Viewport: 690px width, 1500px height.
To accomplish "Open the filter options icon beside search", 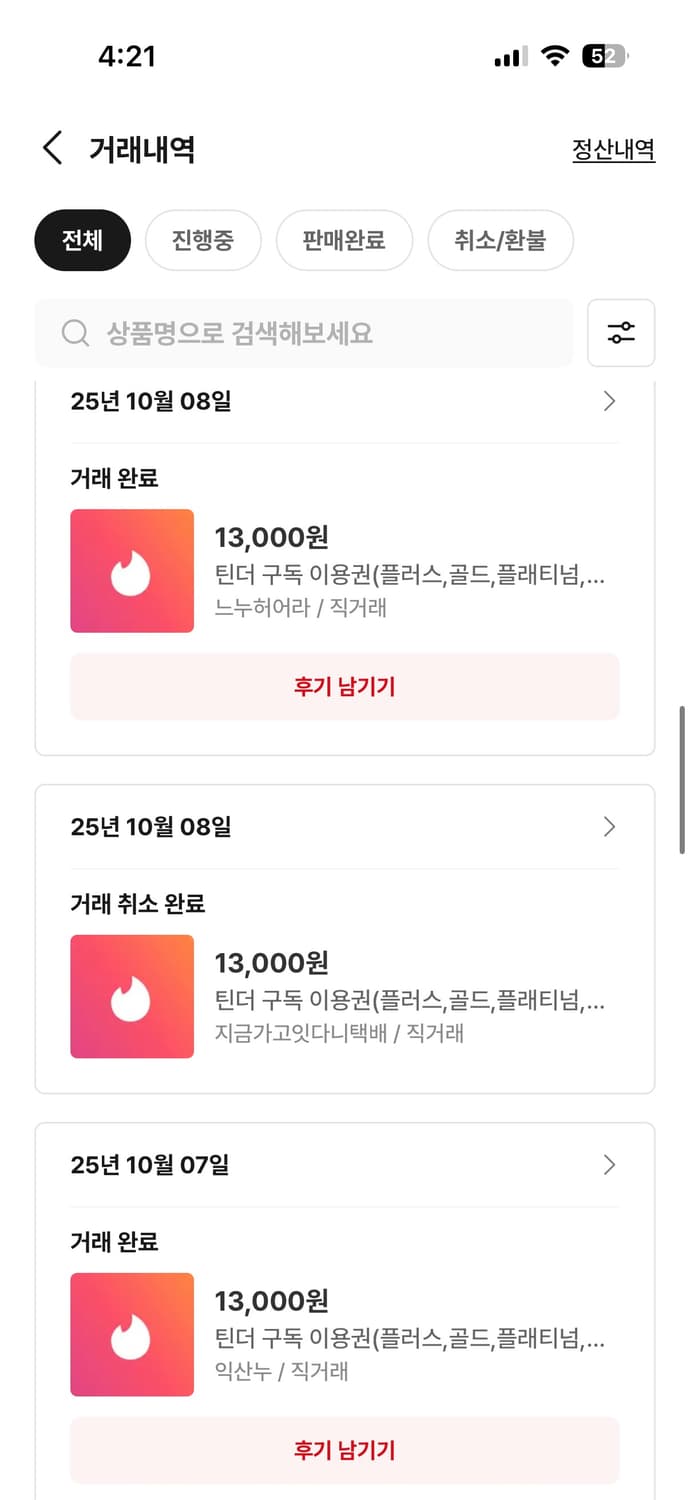I will pos(621,333).
